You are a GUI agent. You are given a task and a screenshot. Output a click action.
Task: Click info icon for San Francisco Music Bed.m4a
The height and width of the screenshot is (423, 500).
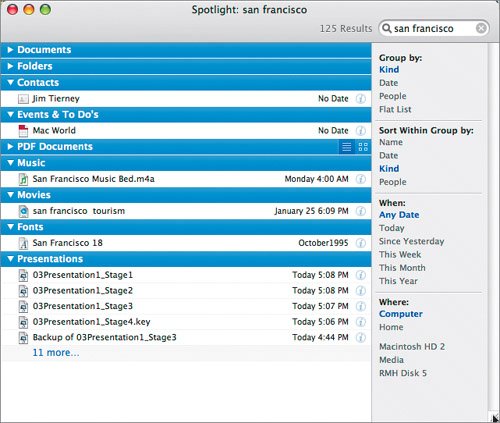(360, 179)
